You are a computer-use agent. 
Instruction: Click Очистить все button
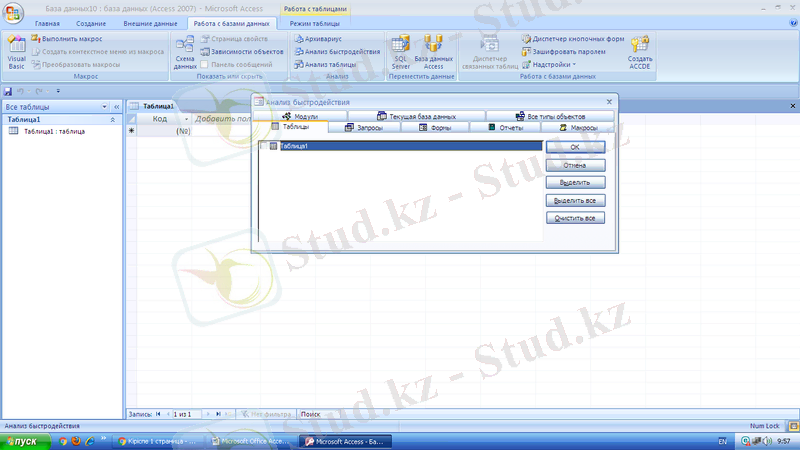coord(575,218)
